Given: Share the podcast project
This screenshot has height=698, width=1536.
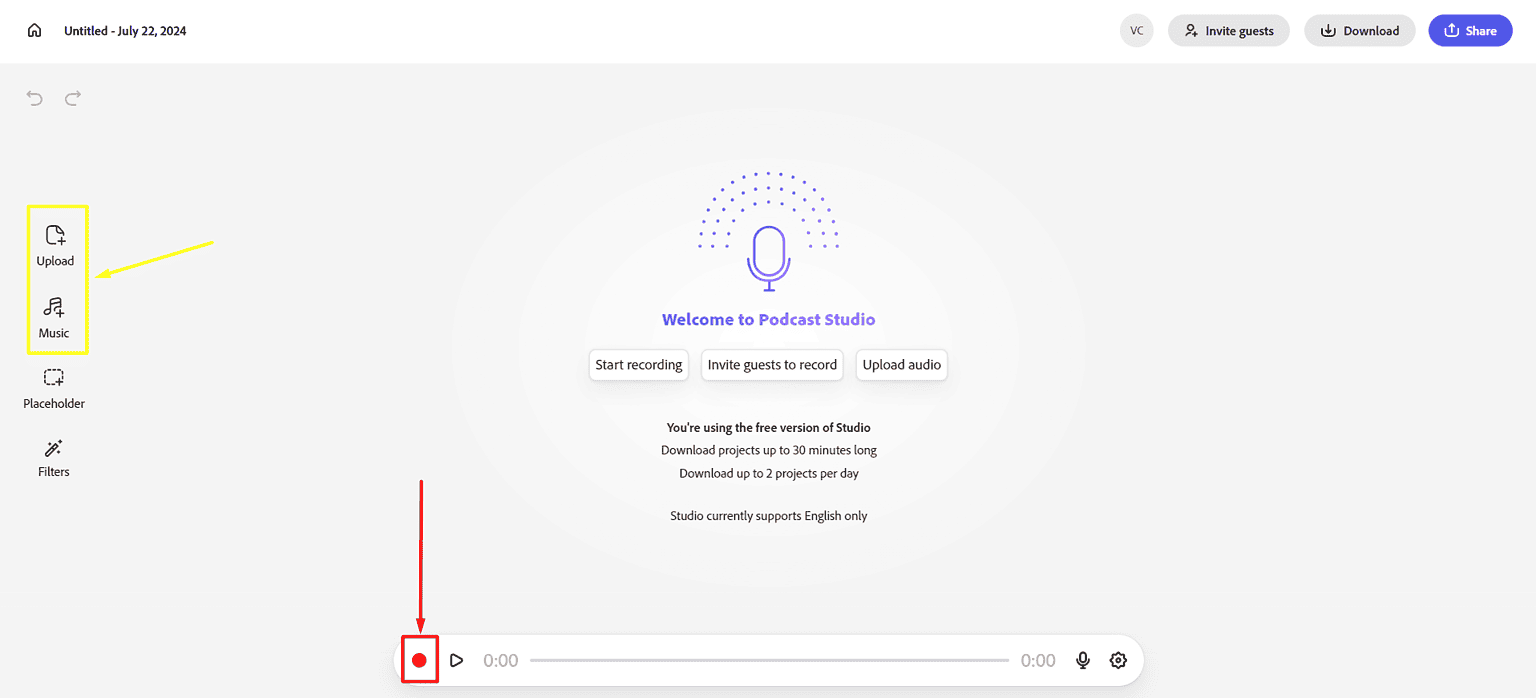Looking at the screenshot, I should [1470, 30].
